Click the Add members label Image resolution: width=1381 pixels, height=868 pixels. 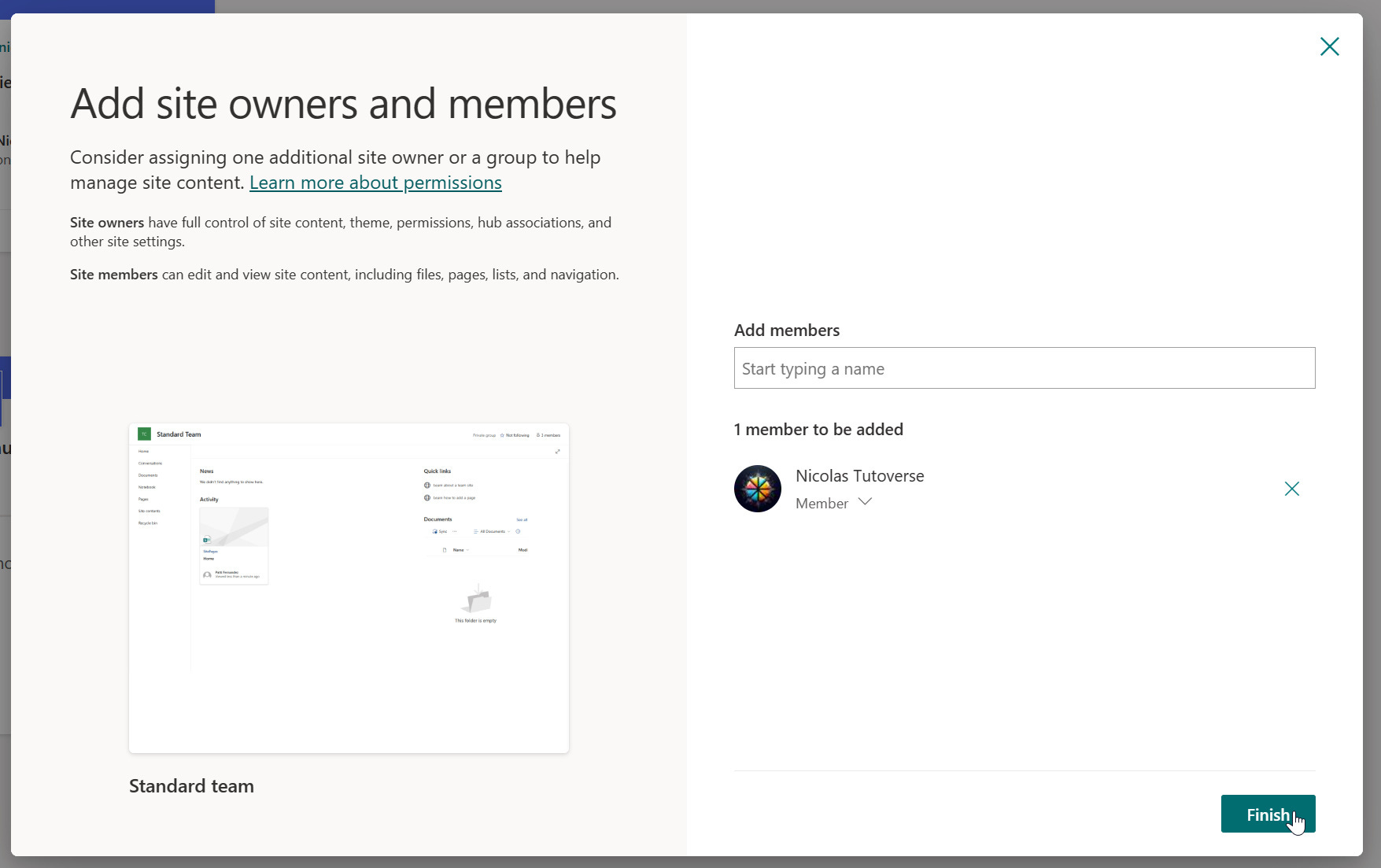click(786, 331)
